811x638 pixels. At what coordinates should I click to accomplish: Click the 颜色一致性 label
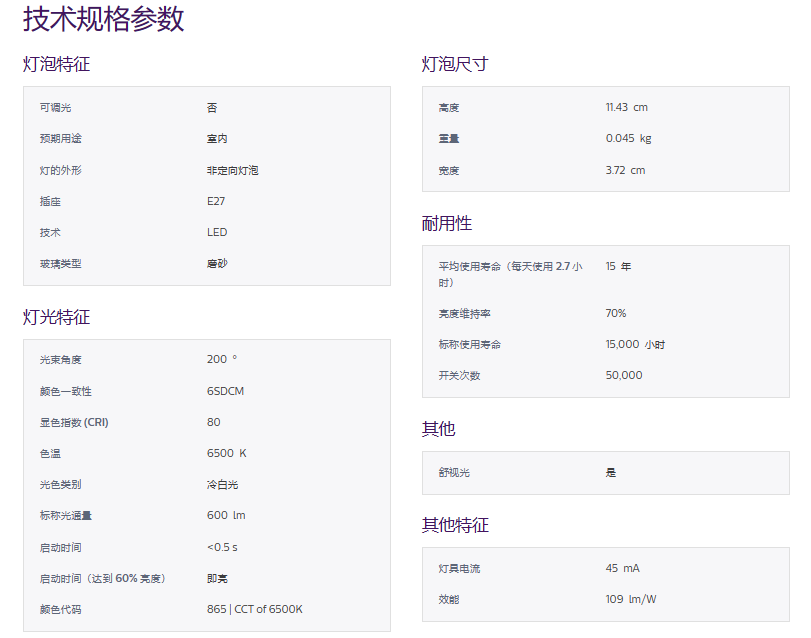pos(66,391)
